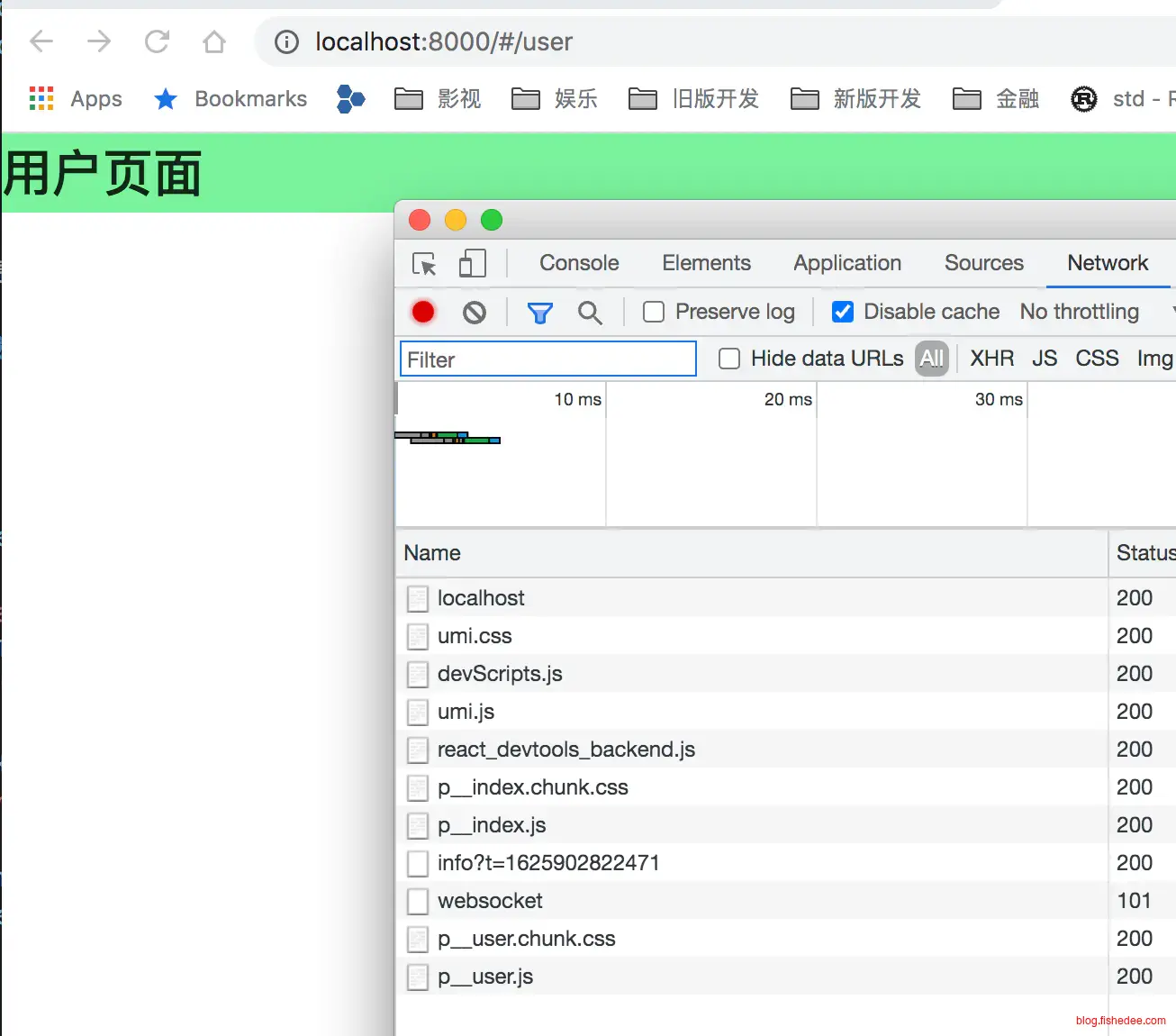Viewport: 1176px width, 1036px height.
Task: Clear the network log with the clear icon
Action: (475, 313)
